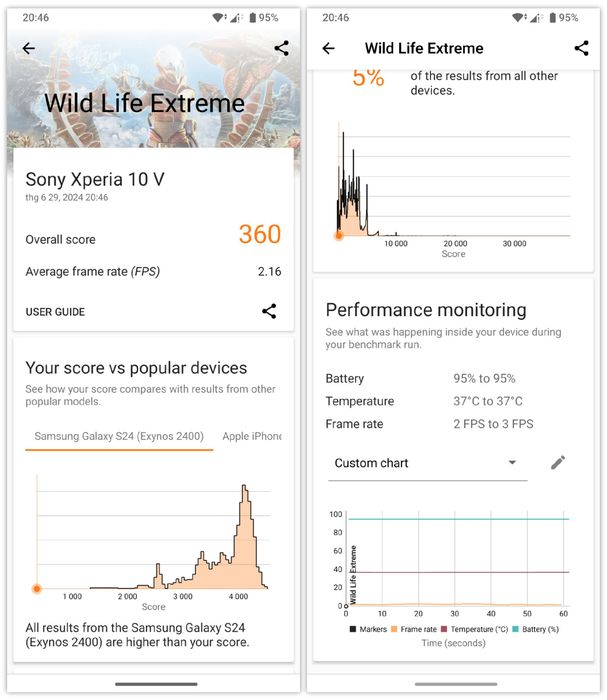Open the USER GUIDE link

pos(55,312)
